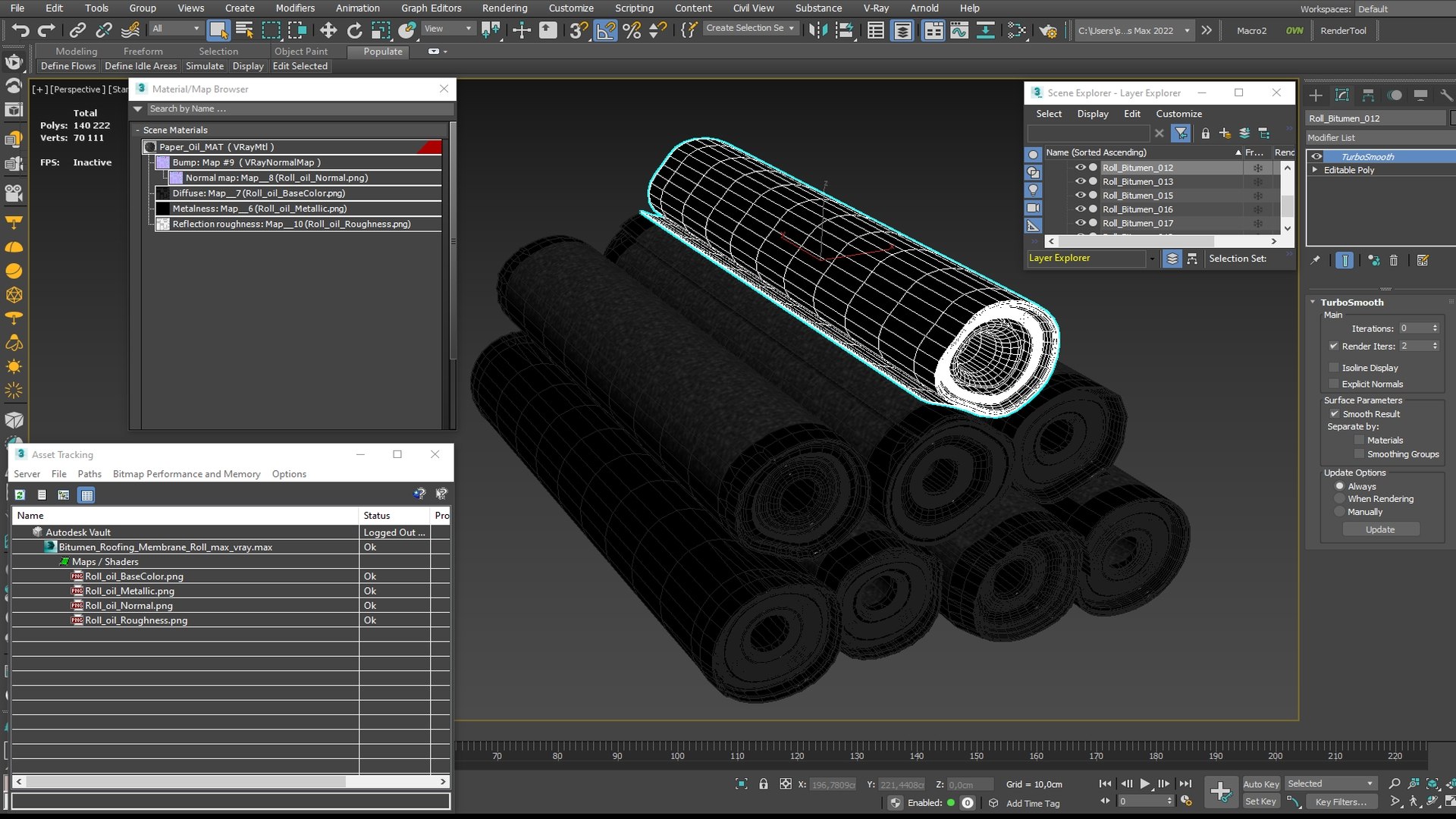This screenshot has height=819, width=1456.
Task: Click the Play Animation button
Action: (x=1145, y=784)
